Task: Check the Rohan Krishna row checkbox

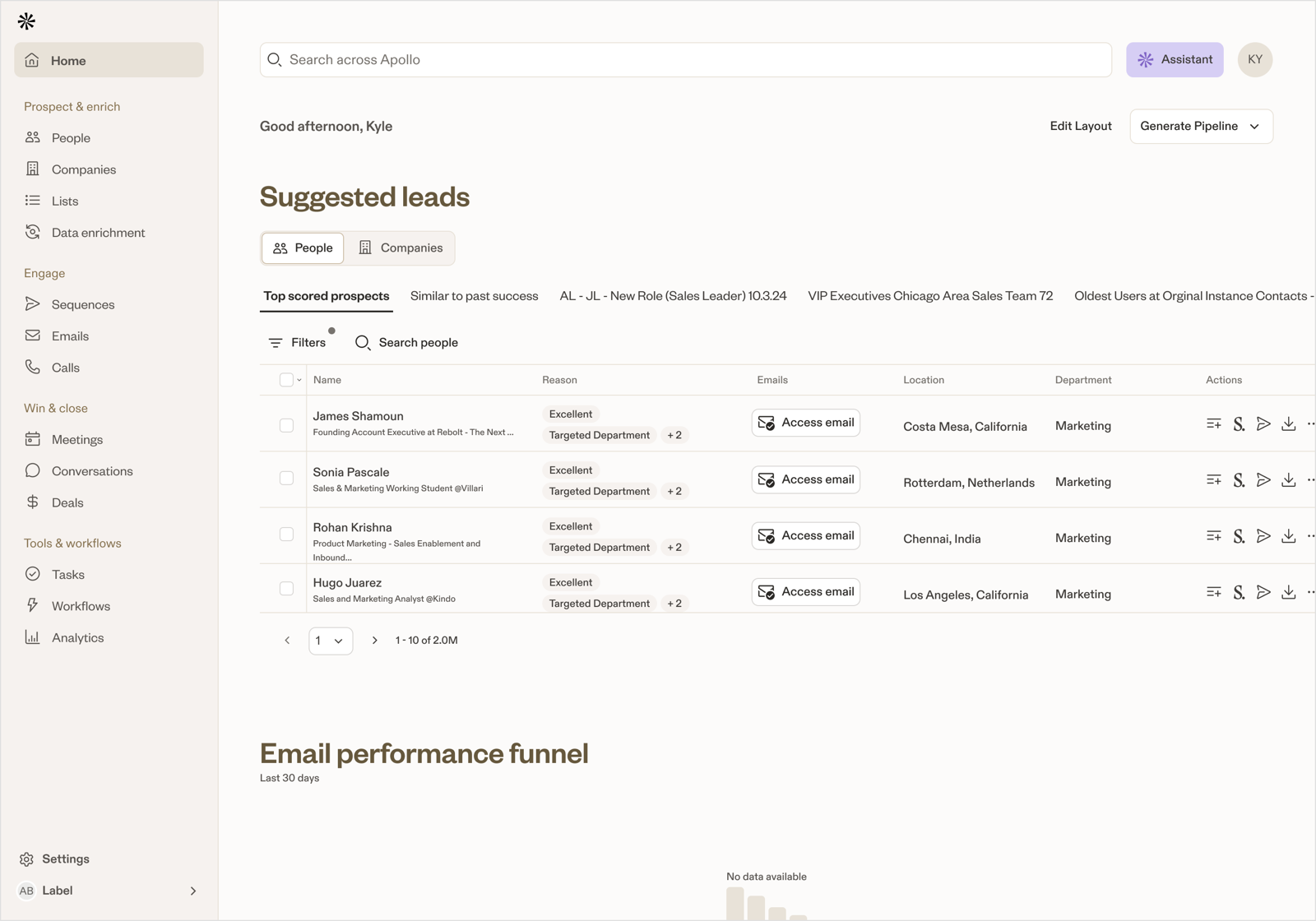Action: [286, 535]
